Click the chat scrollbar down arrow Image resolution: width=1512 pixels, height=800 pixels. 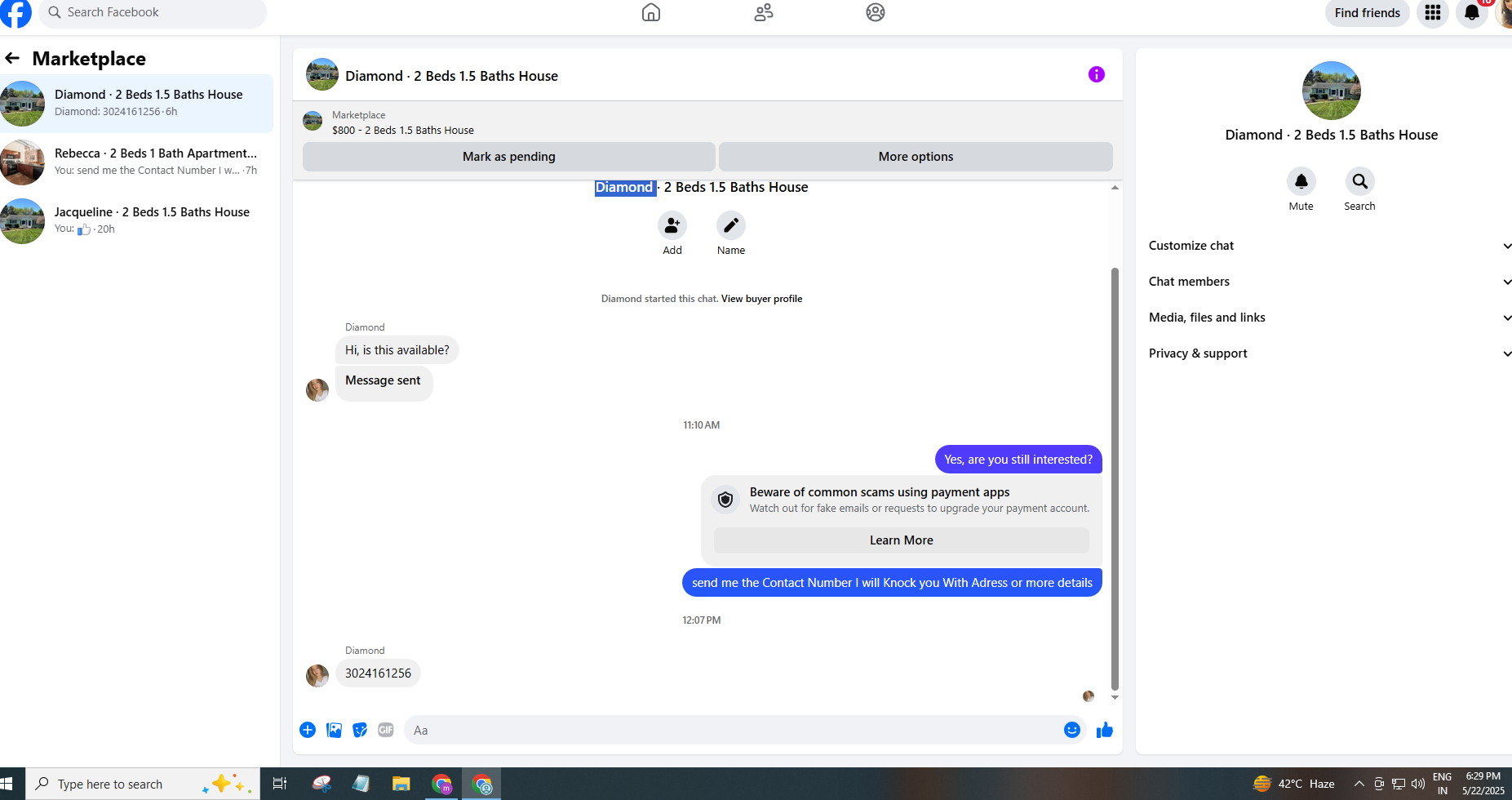pos(1115,698)
